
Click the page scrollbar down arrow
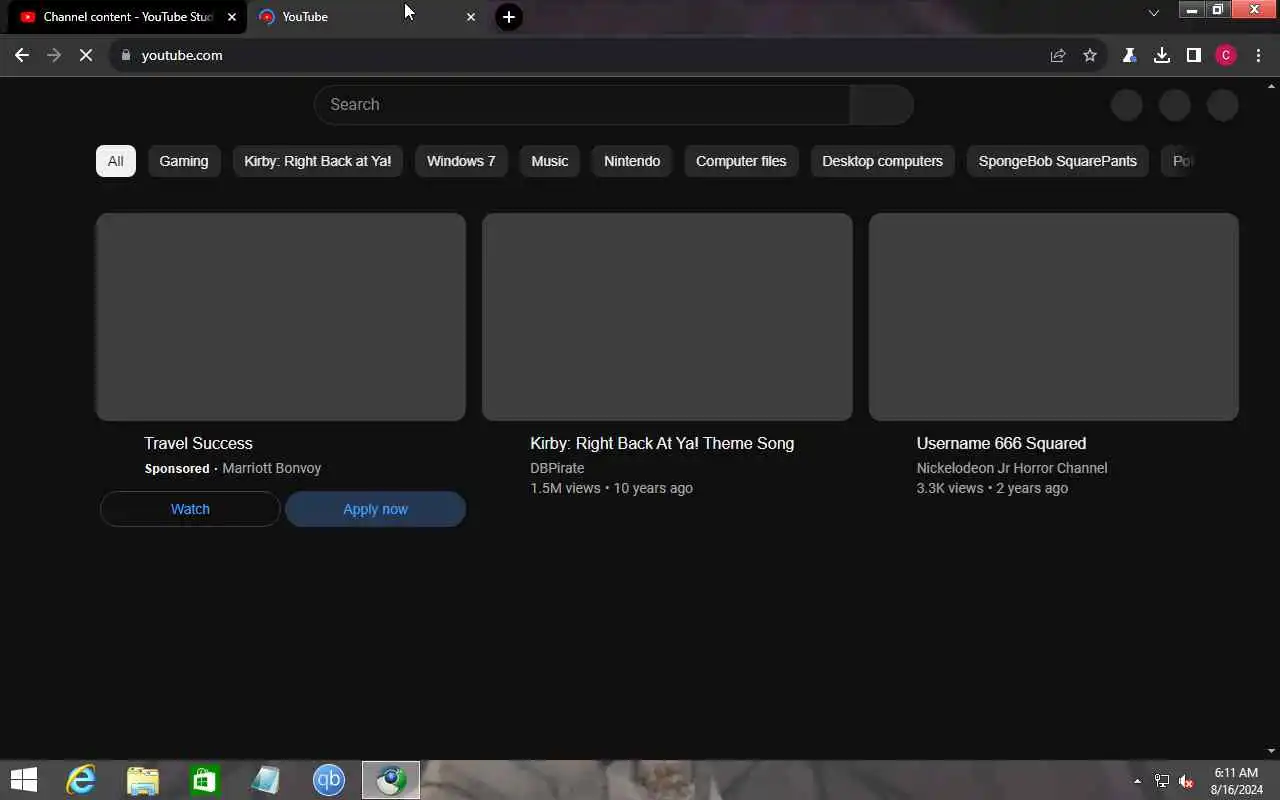(x=1272, y=751)
